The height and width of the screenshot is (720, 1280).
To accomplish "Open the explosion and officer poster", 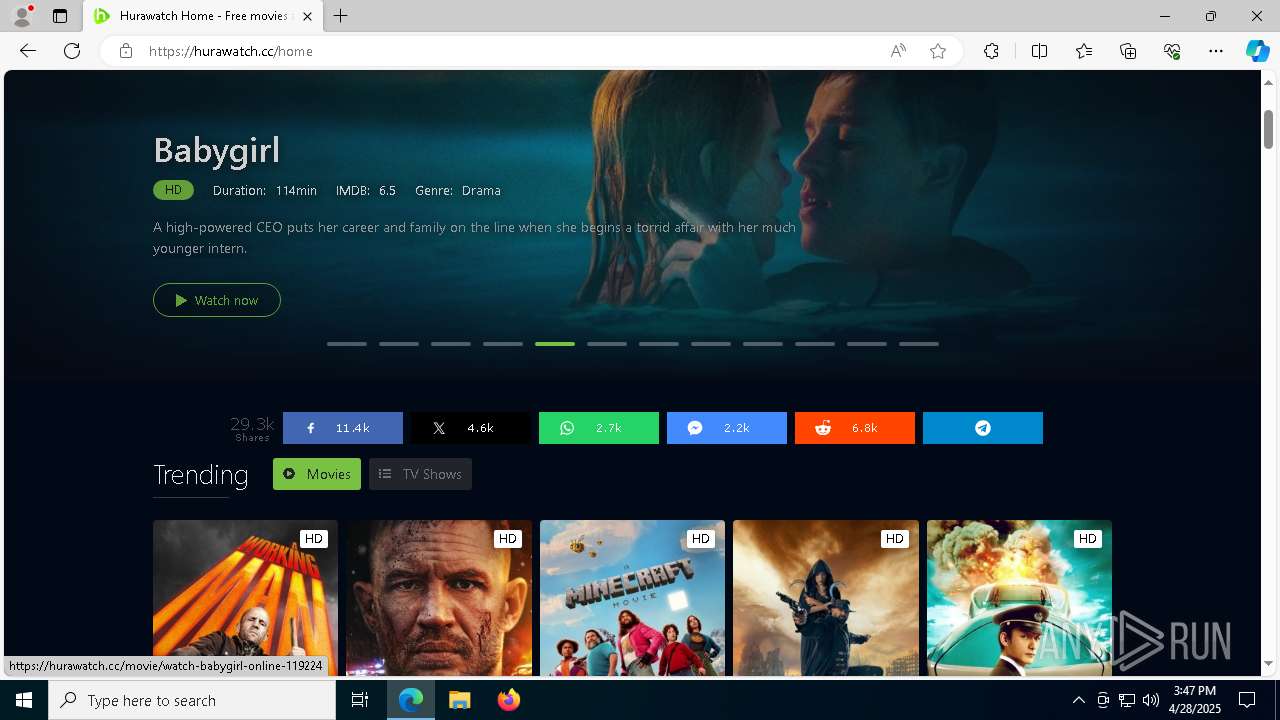I will [1019, 598].
